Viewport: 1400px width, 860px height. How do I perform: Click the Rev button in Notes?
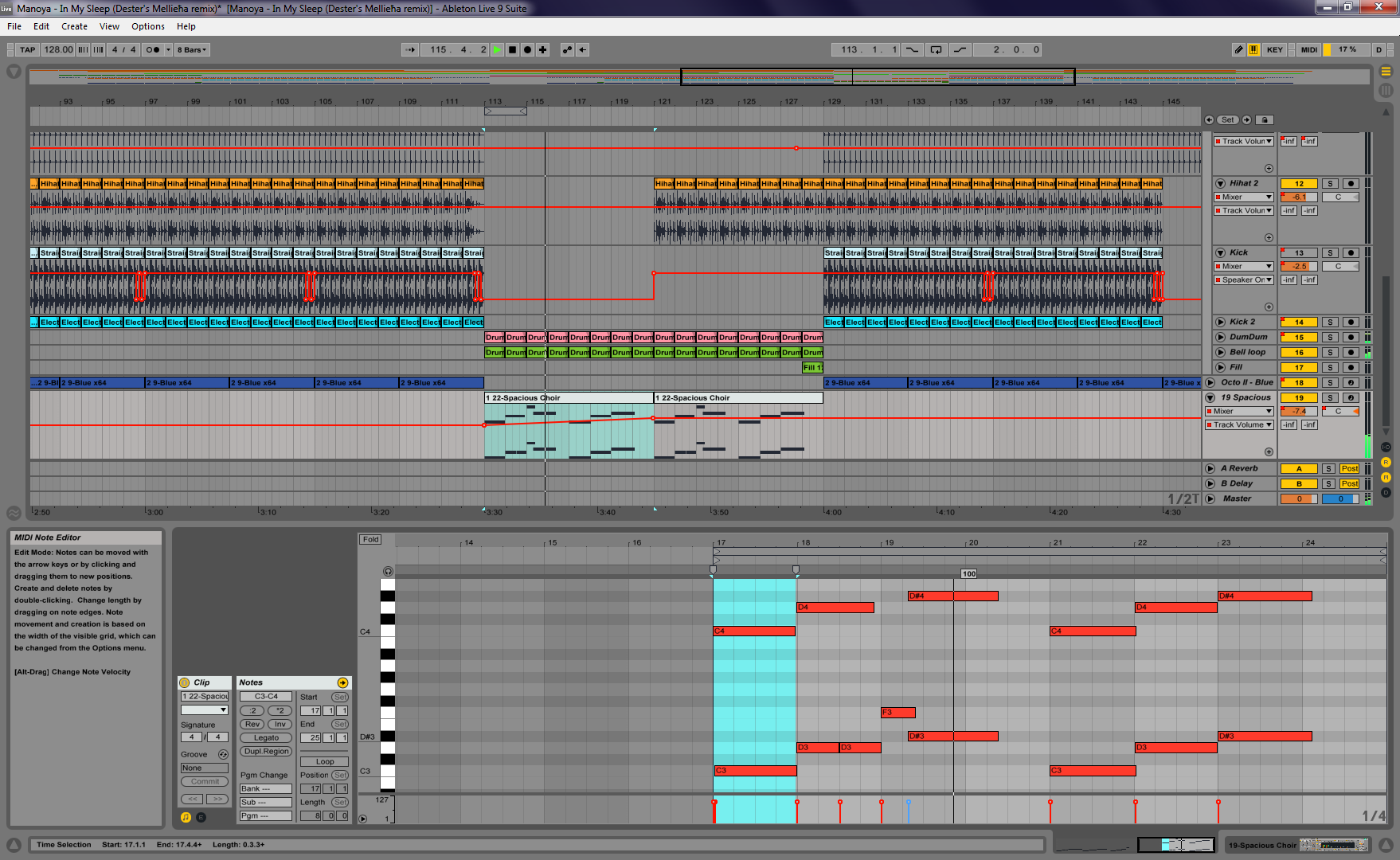click(x=252, y=724)
